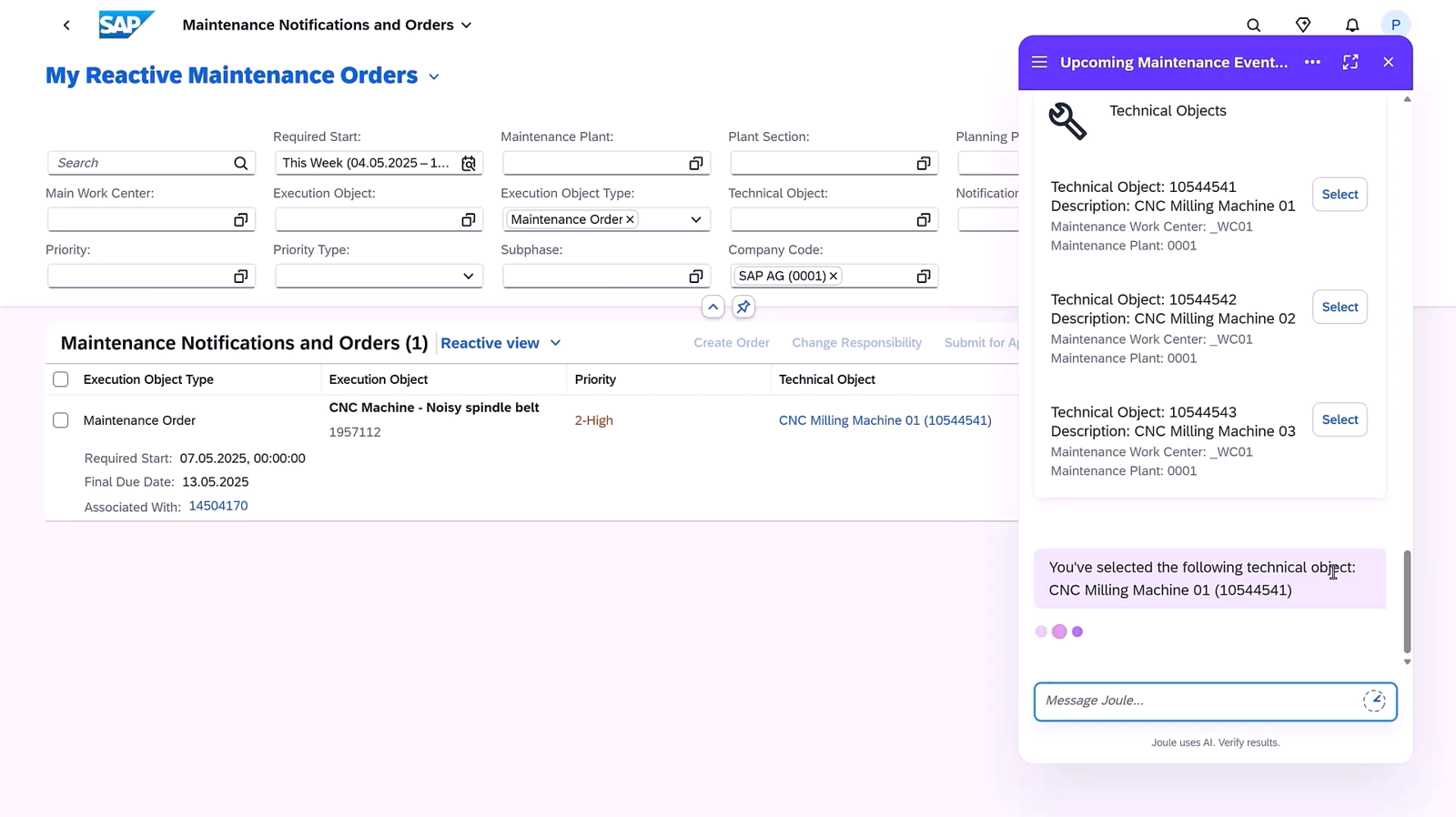Pin the filter header
The image size is (1456, 817).
(x=743, y=307)
